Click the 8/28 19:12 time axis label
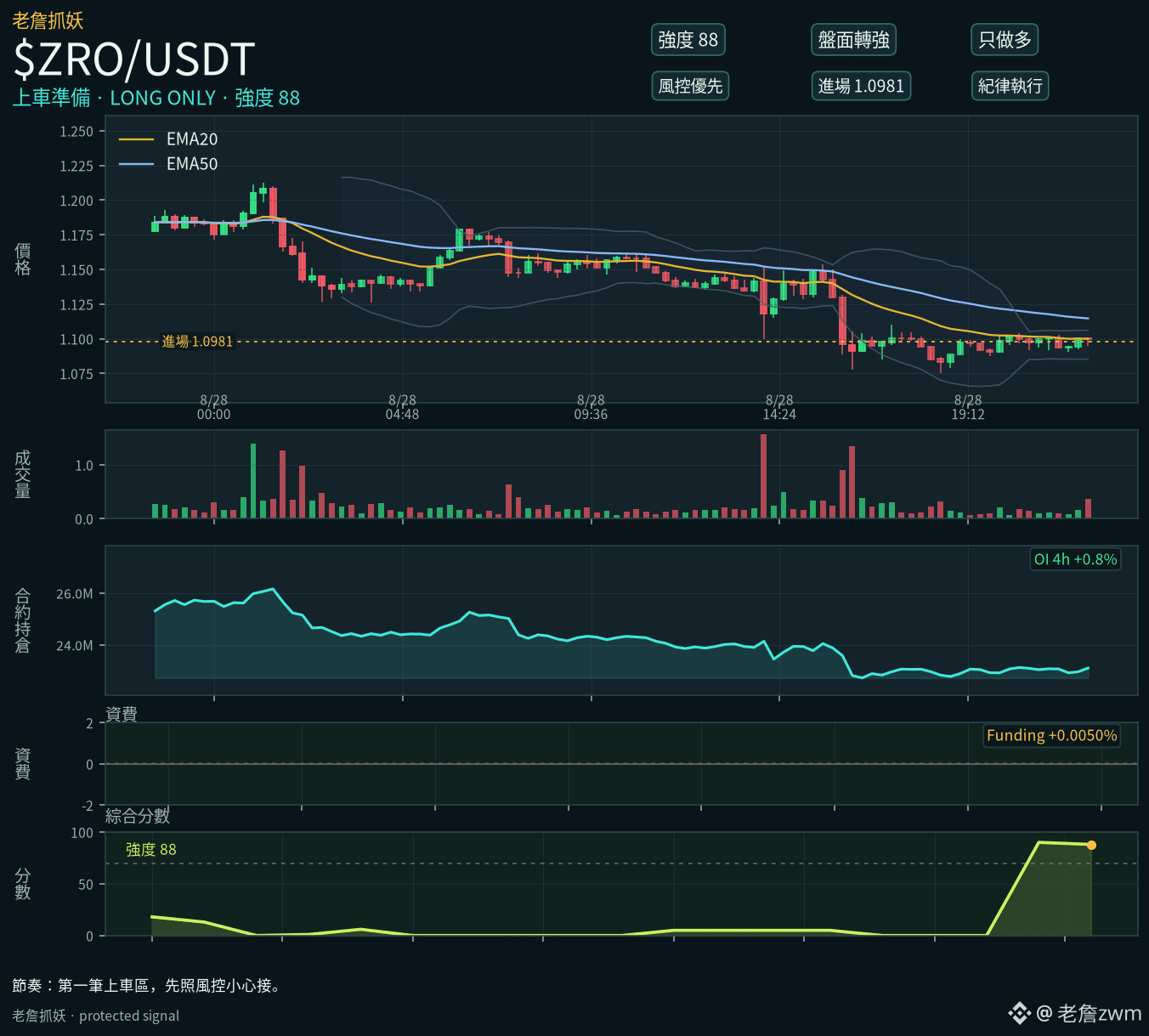The width and height of the screenshot is (1149, 1036). 969,407
